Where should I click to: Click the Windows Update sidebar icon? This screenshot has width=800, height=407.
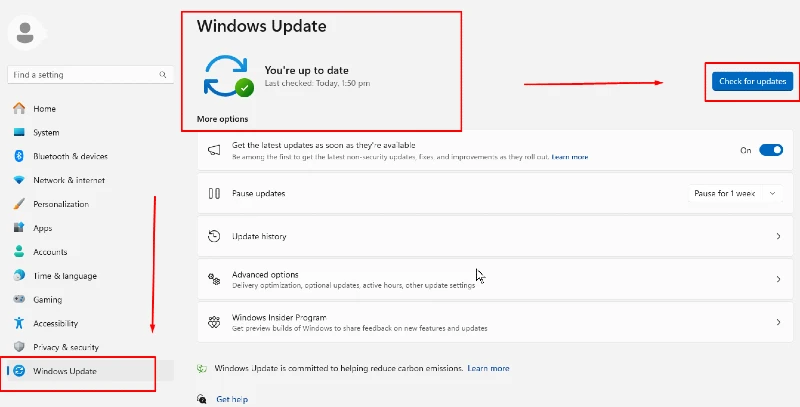[x=19, y=371]
